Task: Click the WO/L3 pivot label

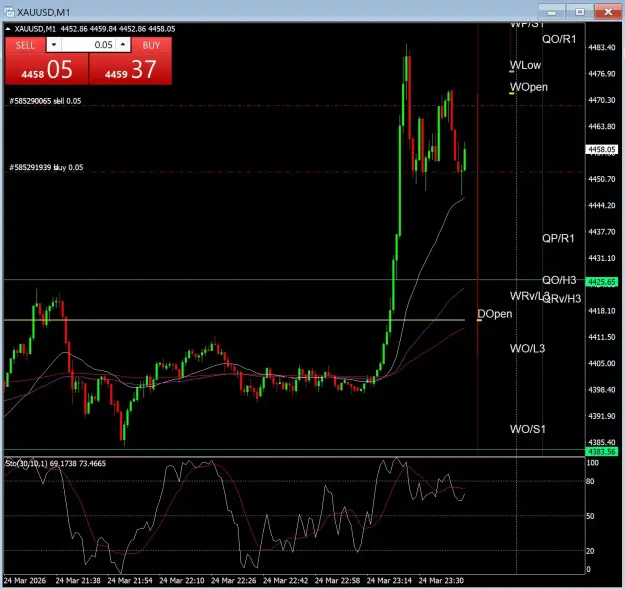Action: tap(527, 349)
